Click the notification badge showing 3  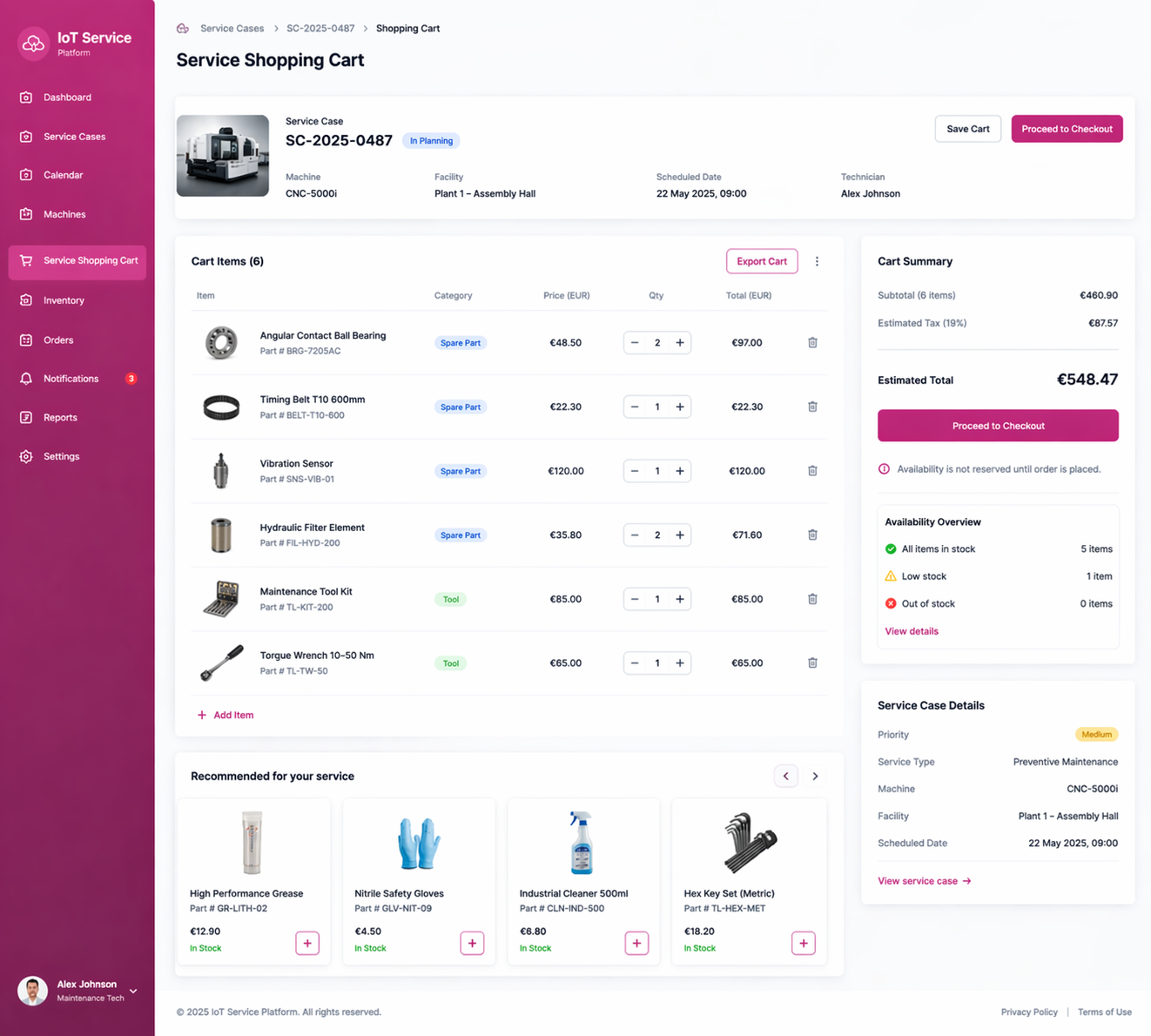click(x=131, y=379)
